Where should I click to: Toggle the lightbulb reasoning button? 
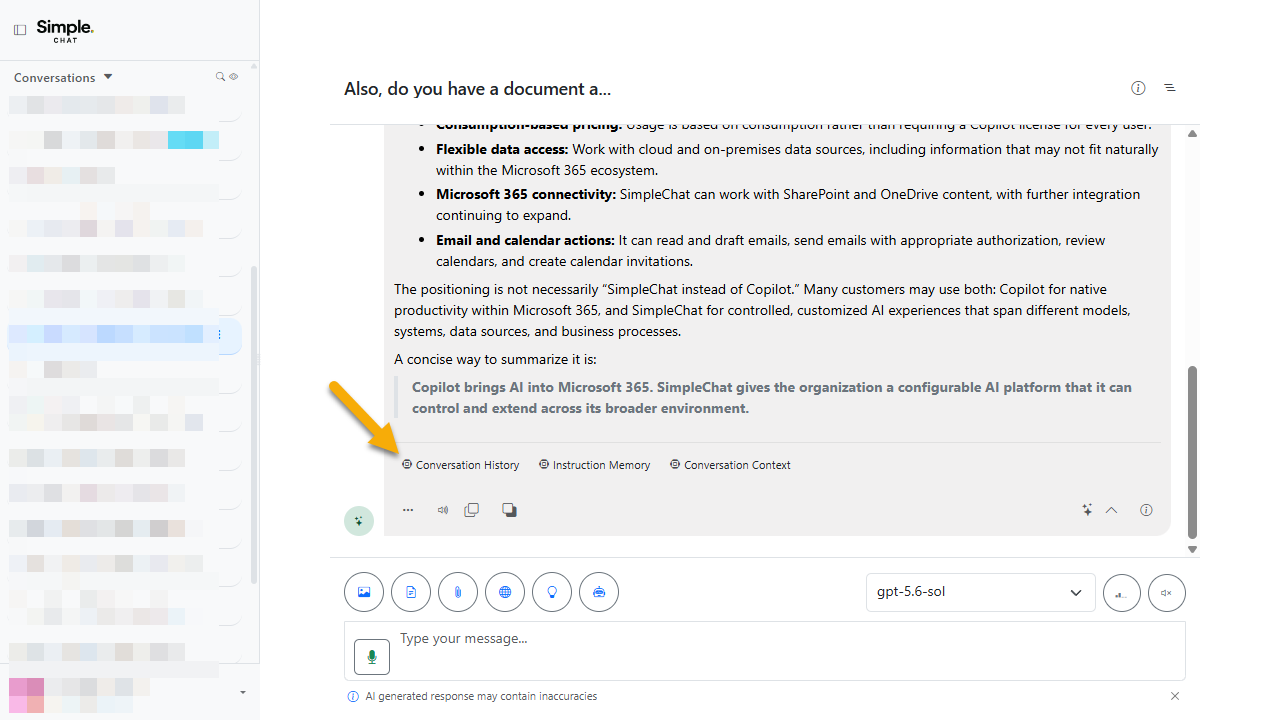click(x=552, y=592)
